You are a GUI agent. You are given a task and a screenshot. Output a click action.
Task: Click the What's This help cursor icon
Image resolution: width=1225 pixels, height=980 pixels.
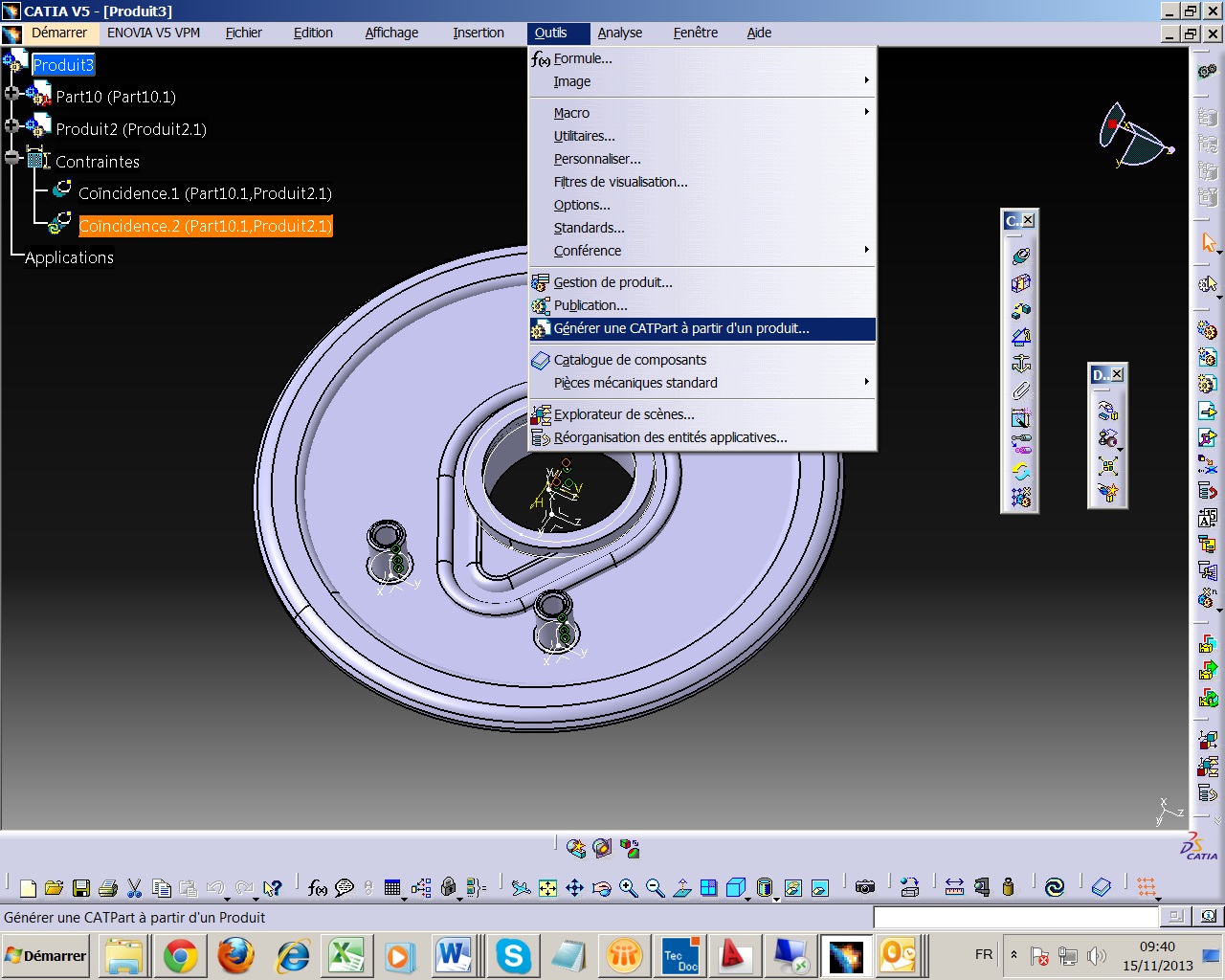point(273,888)
